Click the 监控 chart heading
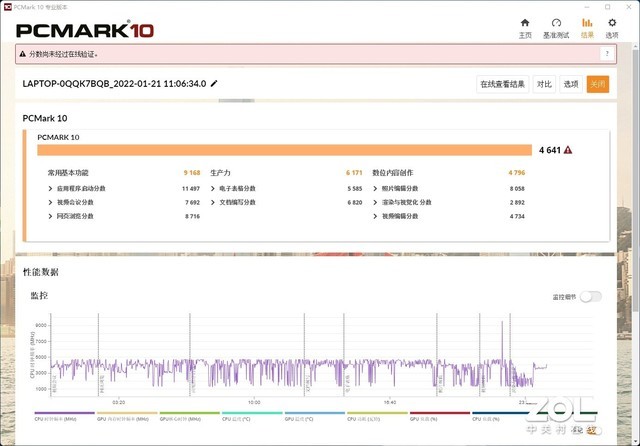Screen dimensions: 640x446 pos(39,295)
